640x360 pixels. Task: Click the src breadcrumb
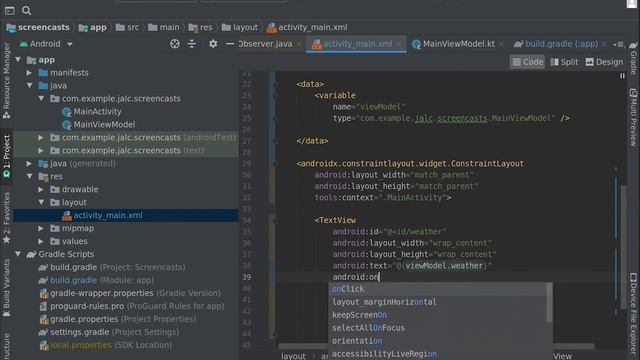point(127,27)
